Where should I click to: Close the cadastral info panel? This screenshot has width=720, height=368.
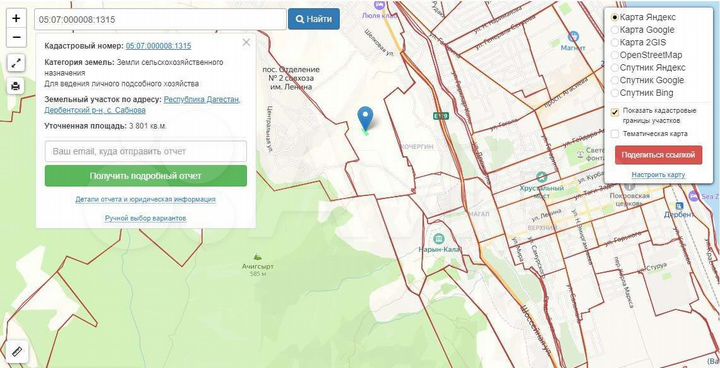[246, 42]
